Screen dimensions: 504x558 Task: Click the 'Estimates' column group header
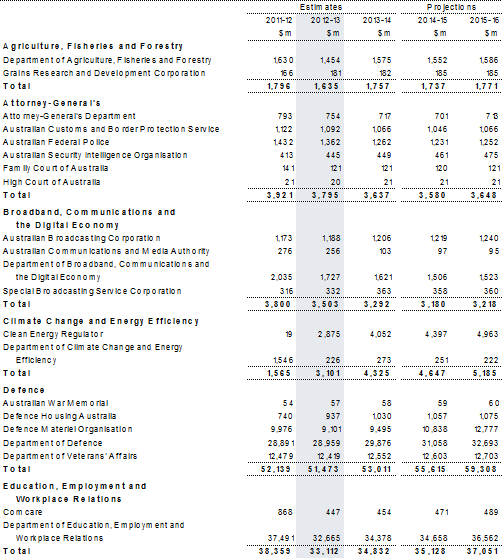coord(321,7)
